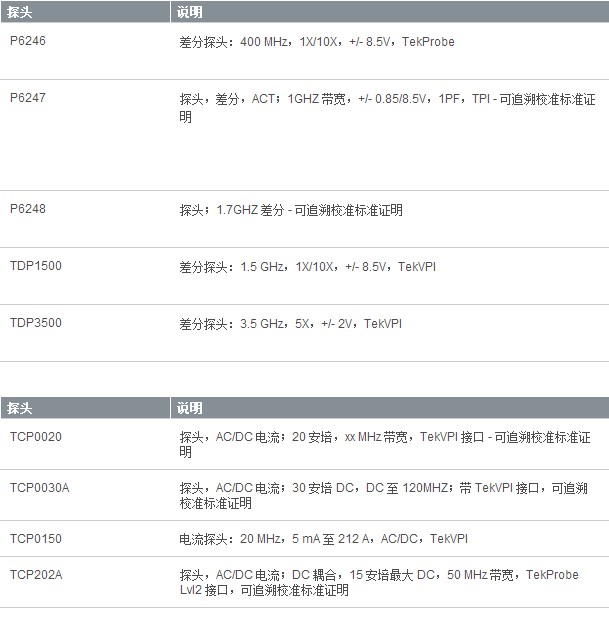Open the TCP202A probe entry
Screen dimensions: 609x627
pos(36,575)
